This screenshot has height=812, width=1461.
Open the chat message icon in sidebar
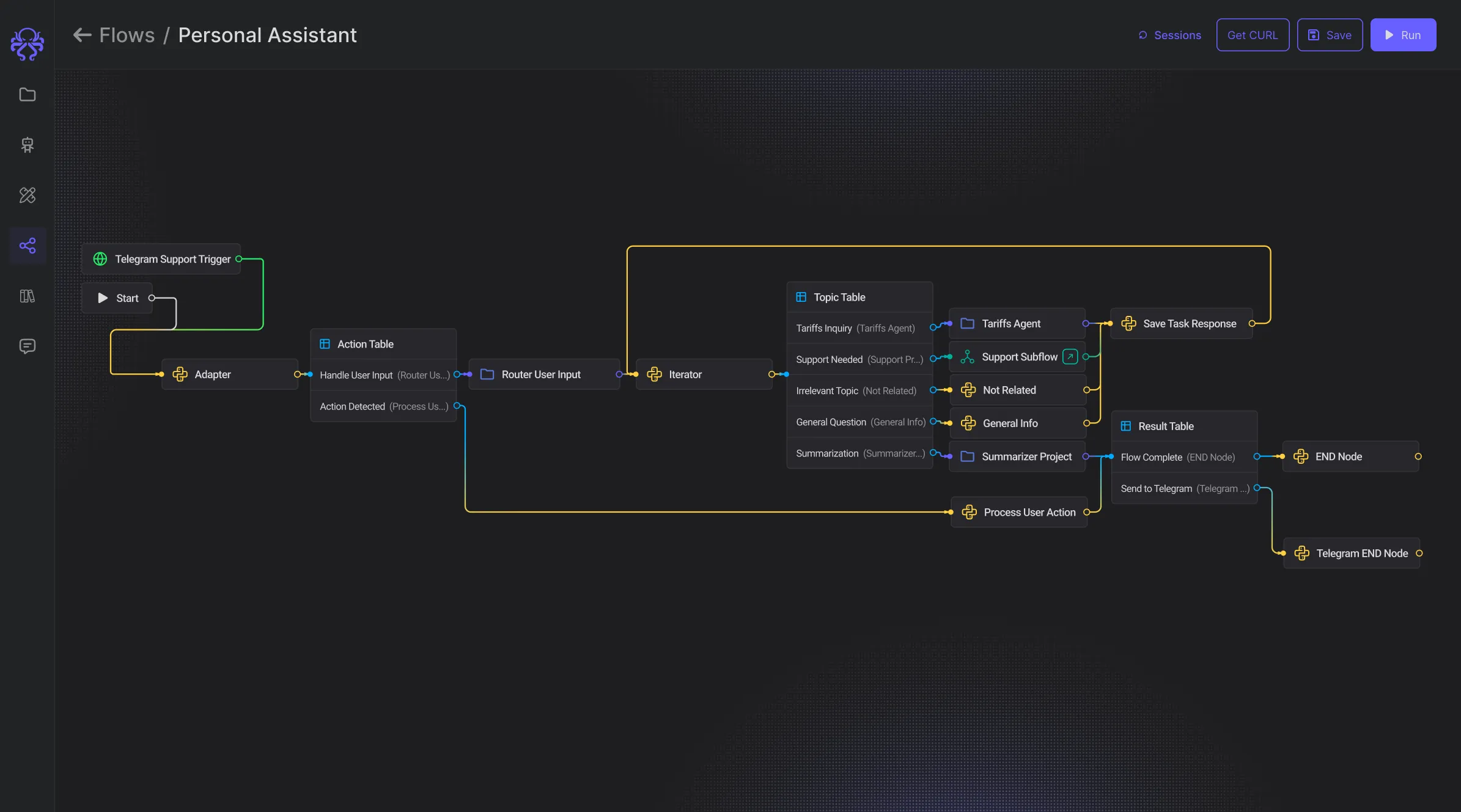click(28, 346)
